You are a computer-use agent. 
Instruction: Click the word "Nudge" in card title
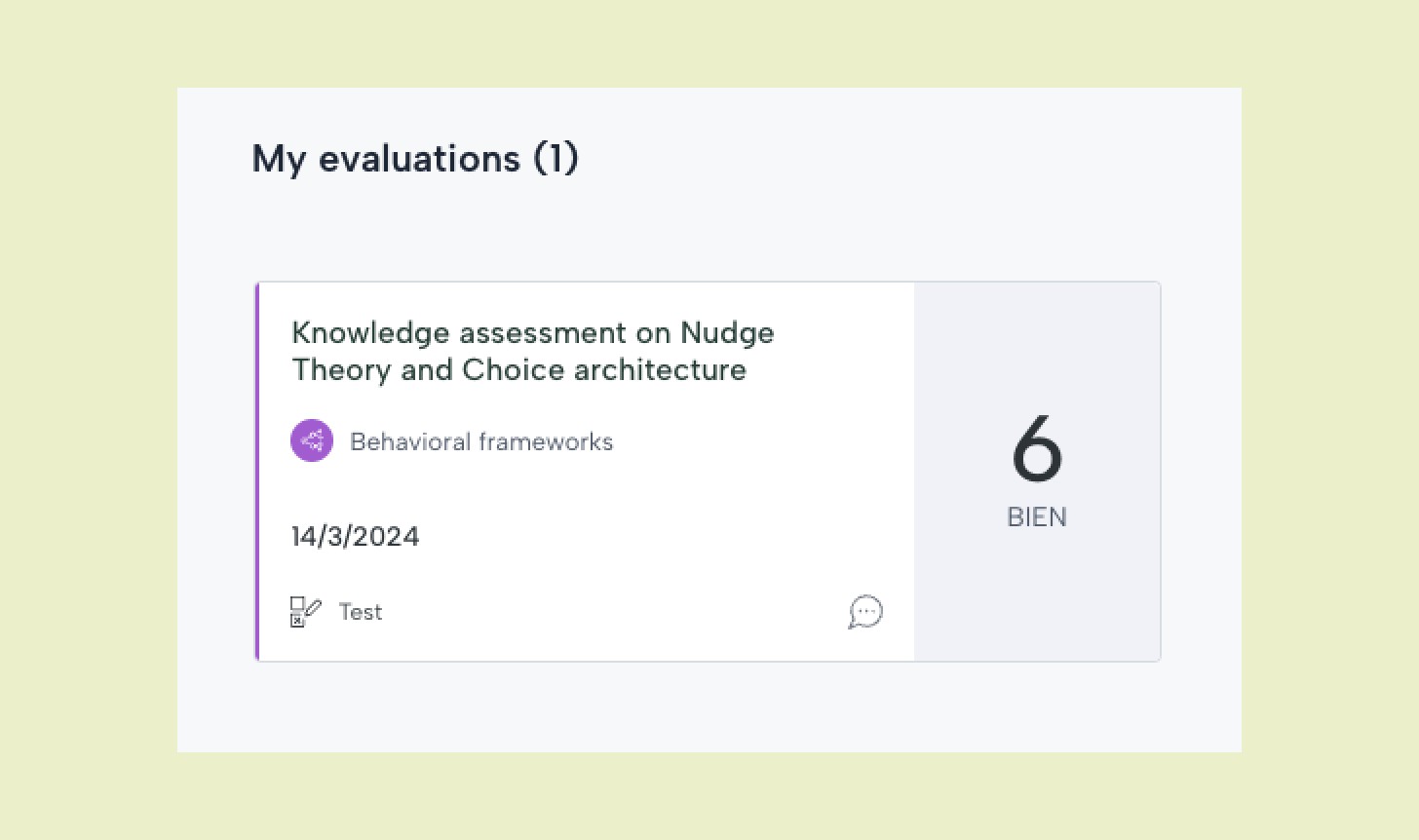tap(727, 333)
